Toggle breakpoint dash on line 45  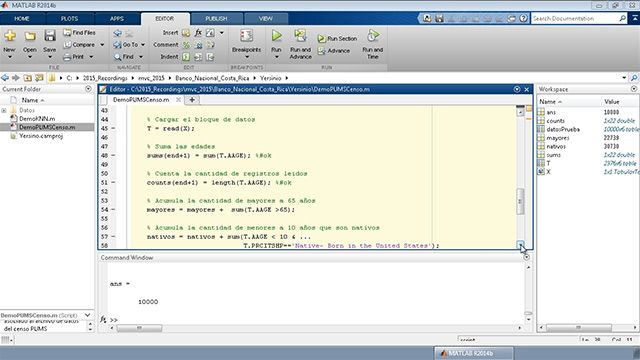click(x=113, y=128)
